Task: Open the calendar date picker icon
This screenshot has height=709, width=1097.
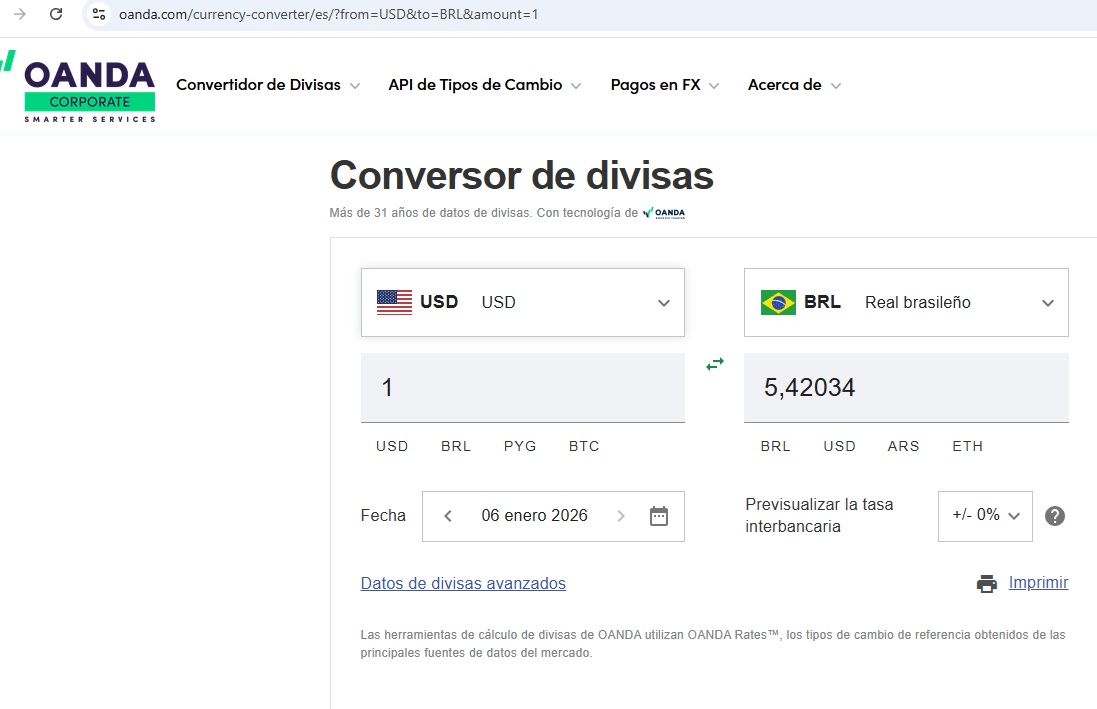Action: tap(658, 516)
